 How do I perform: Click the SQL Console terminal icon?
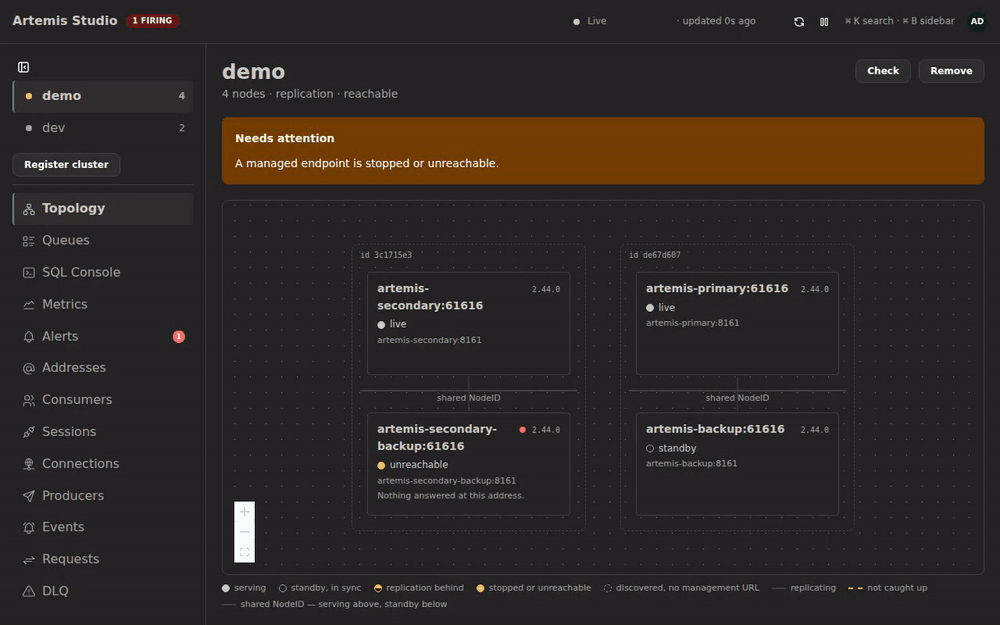[29, 273]
